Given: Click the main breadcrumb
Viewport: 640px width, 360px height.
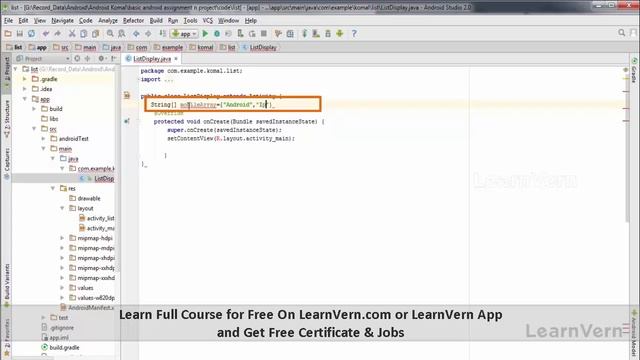Looking at the screenshot, I should [86, 47].
